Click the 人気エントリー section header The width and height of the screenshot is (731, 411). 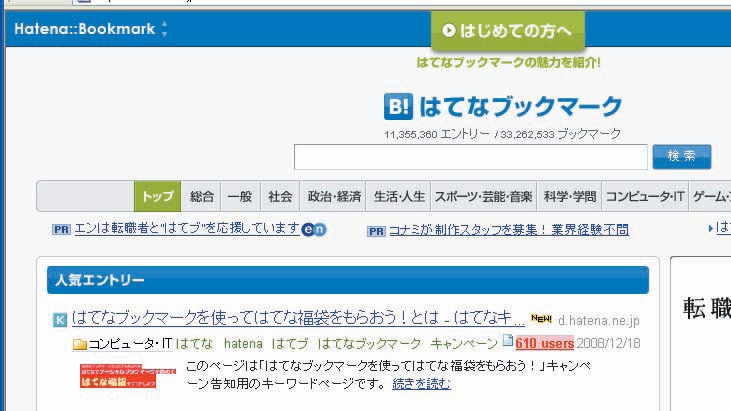coord(348,280)
